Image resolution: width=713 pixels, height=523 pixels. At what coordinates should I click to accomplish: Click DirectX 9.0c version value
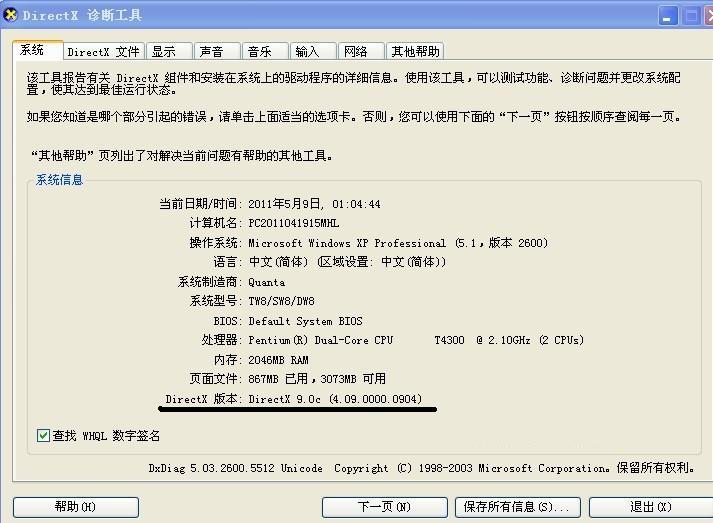(335, 399)
